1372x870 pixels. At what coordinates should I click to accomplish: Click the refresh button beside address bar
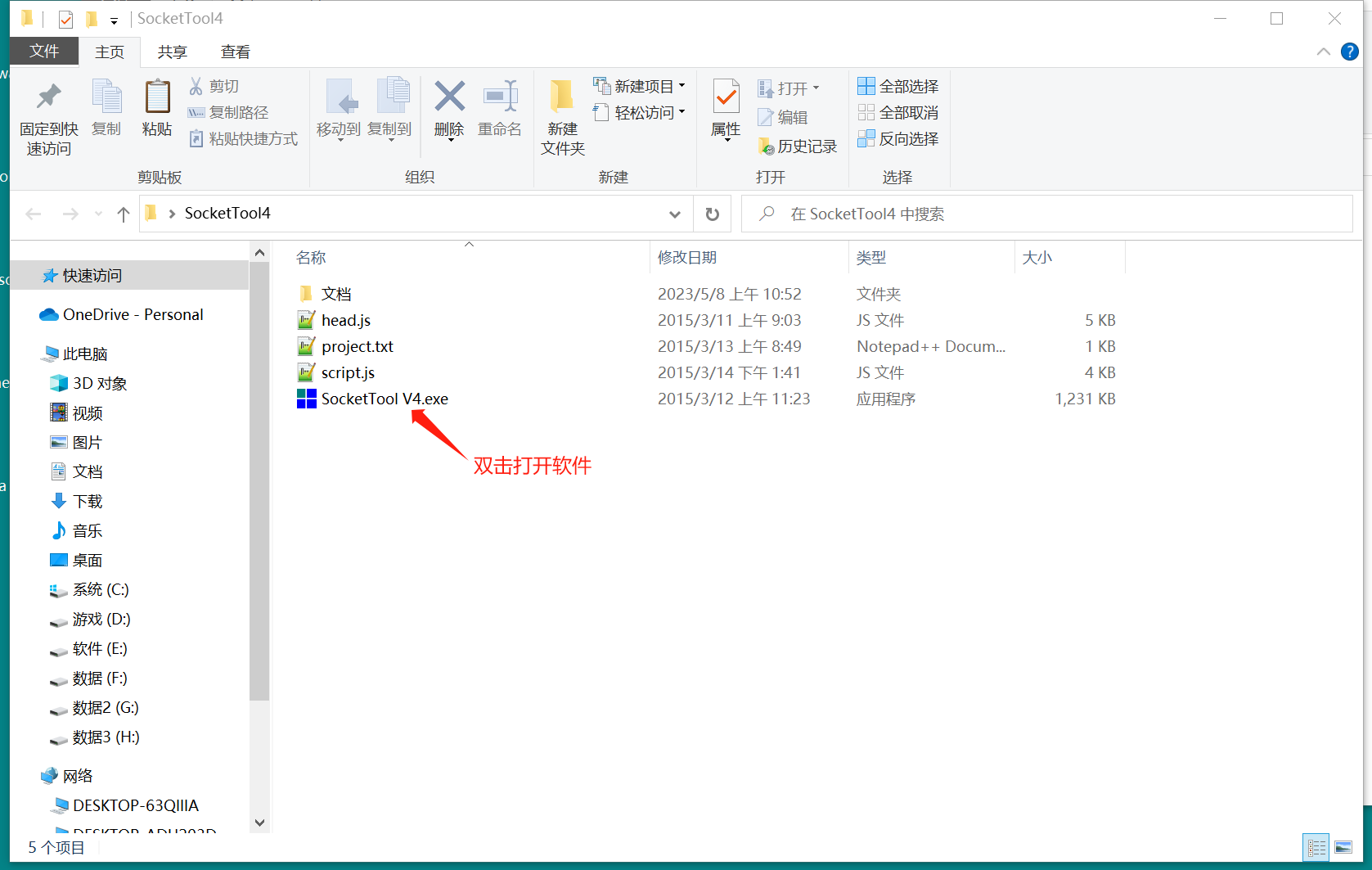(x=712, y=214)
